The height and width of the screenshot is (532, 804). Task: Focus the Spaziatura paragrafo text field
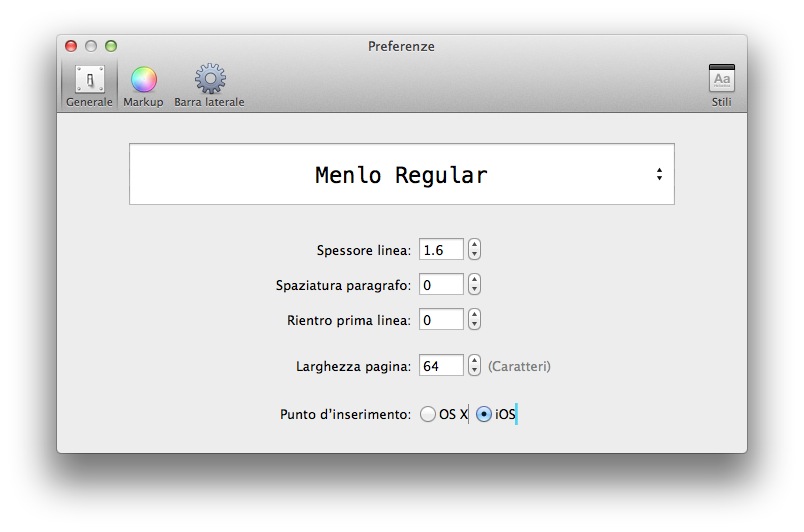pos(441,285)
